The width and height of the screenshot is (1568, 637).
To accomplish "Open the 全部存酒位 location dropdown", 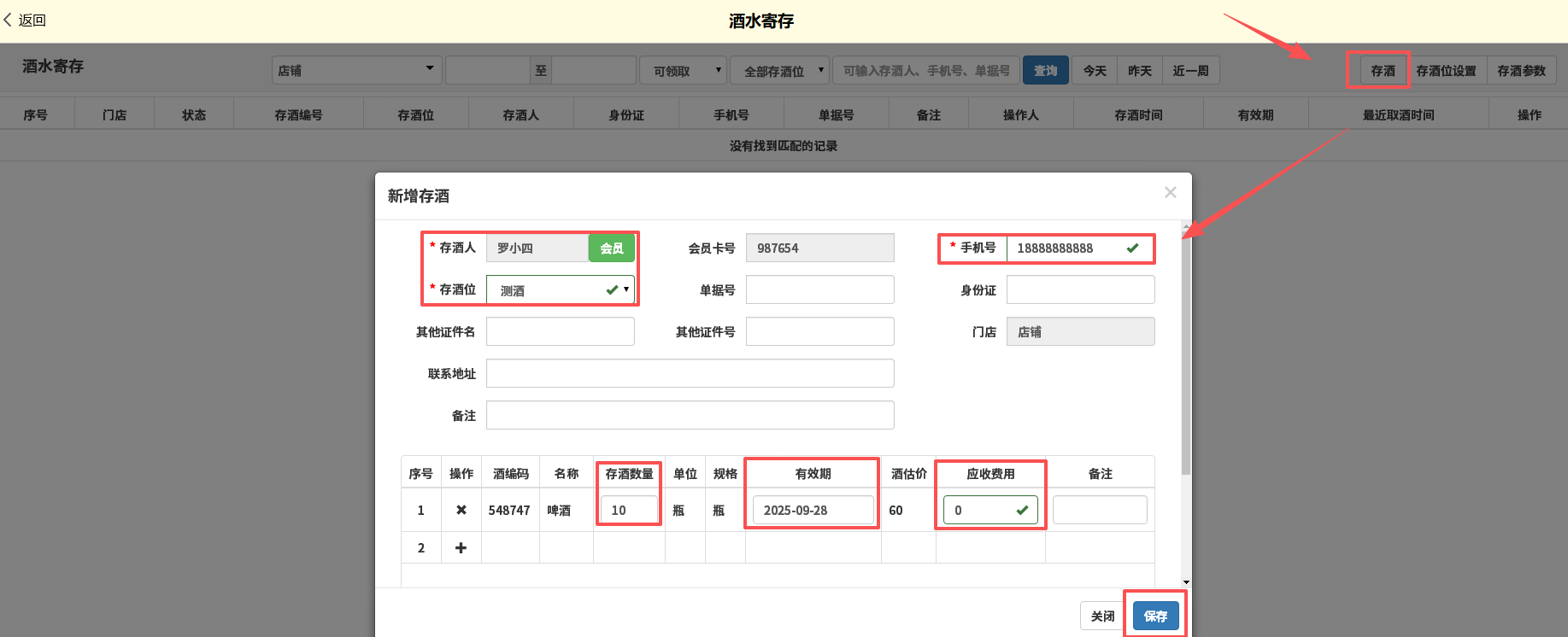I will click(x=779, y=71).
